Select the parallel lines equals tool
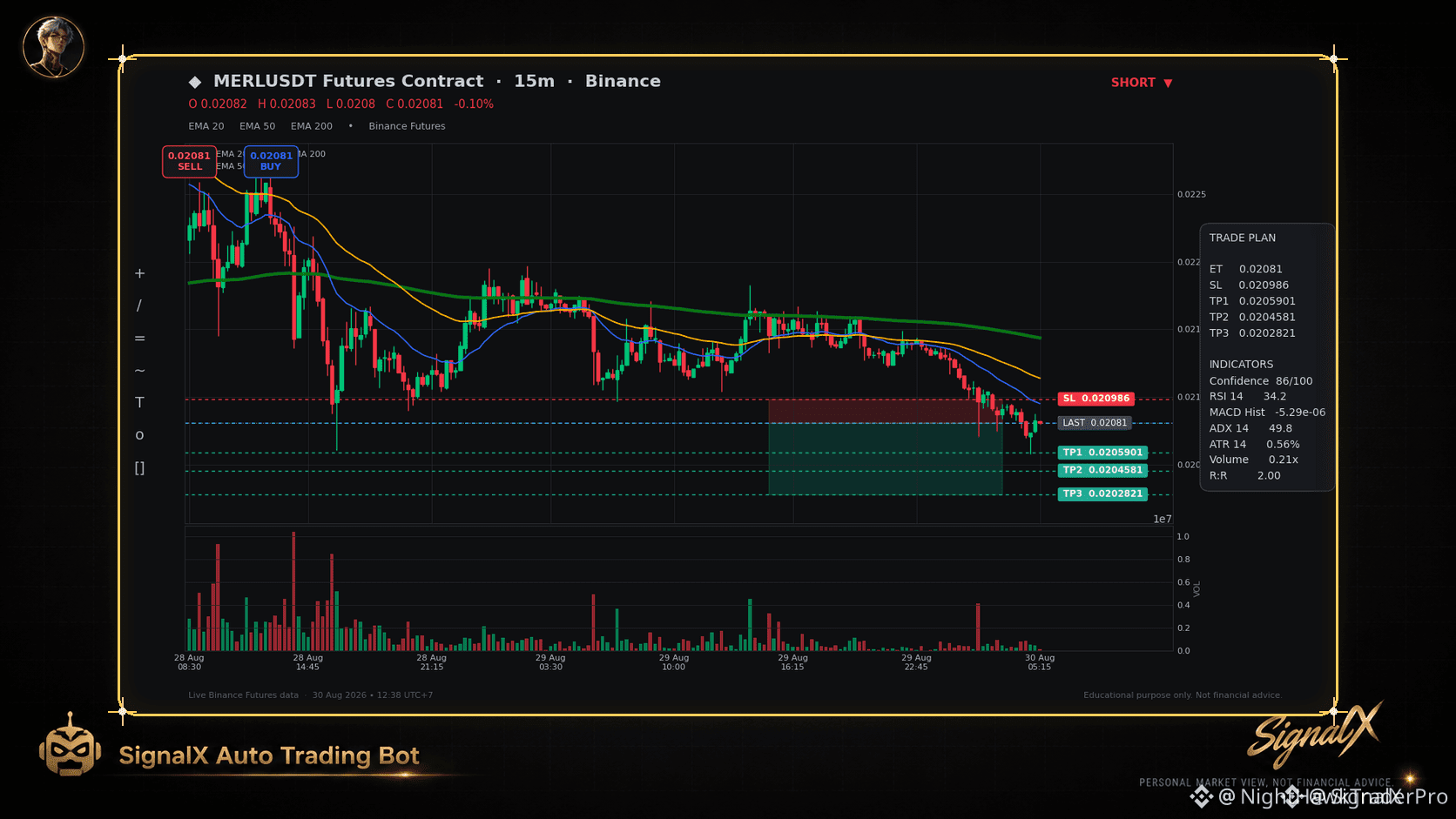This screenshot has width=1456, height=819. [x=139, y=339]
